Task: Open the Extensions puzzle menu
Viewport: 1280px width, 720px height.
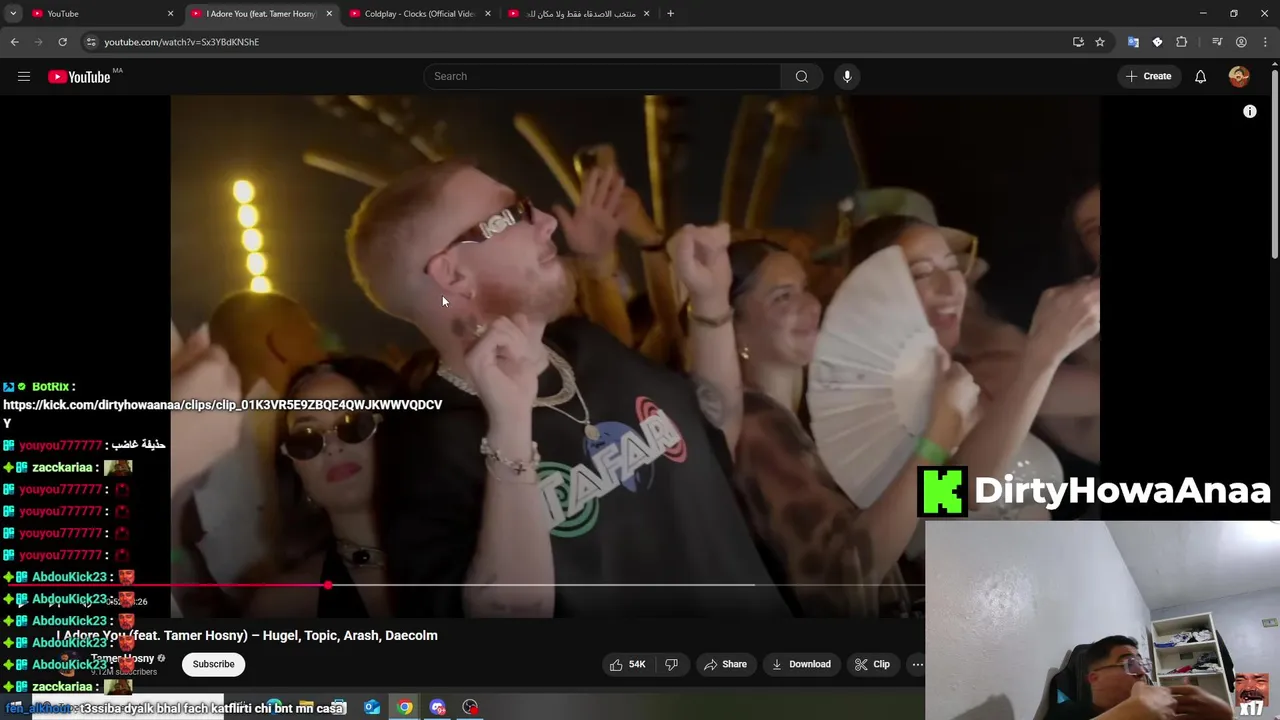Action: [1182, 42]
